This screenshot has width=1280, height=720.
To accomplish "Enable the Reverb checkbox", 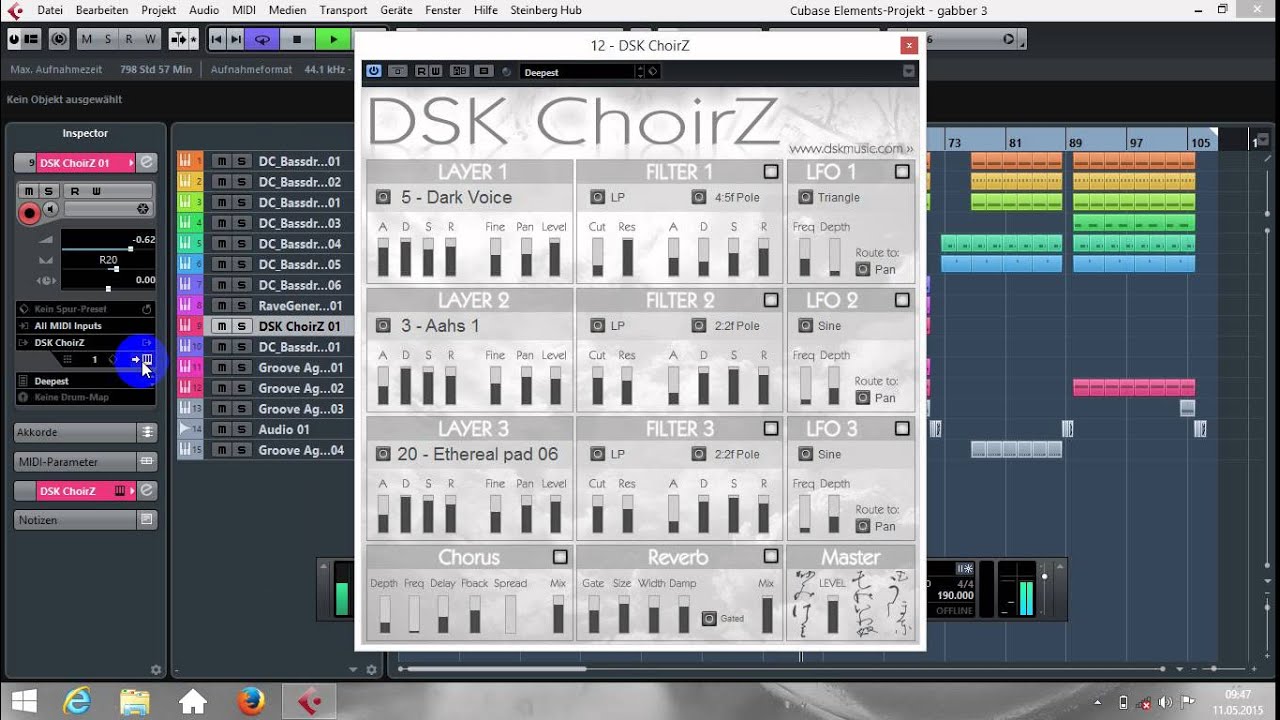I will tap(771, 556).
